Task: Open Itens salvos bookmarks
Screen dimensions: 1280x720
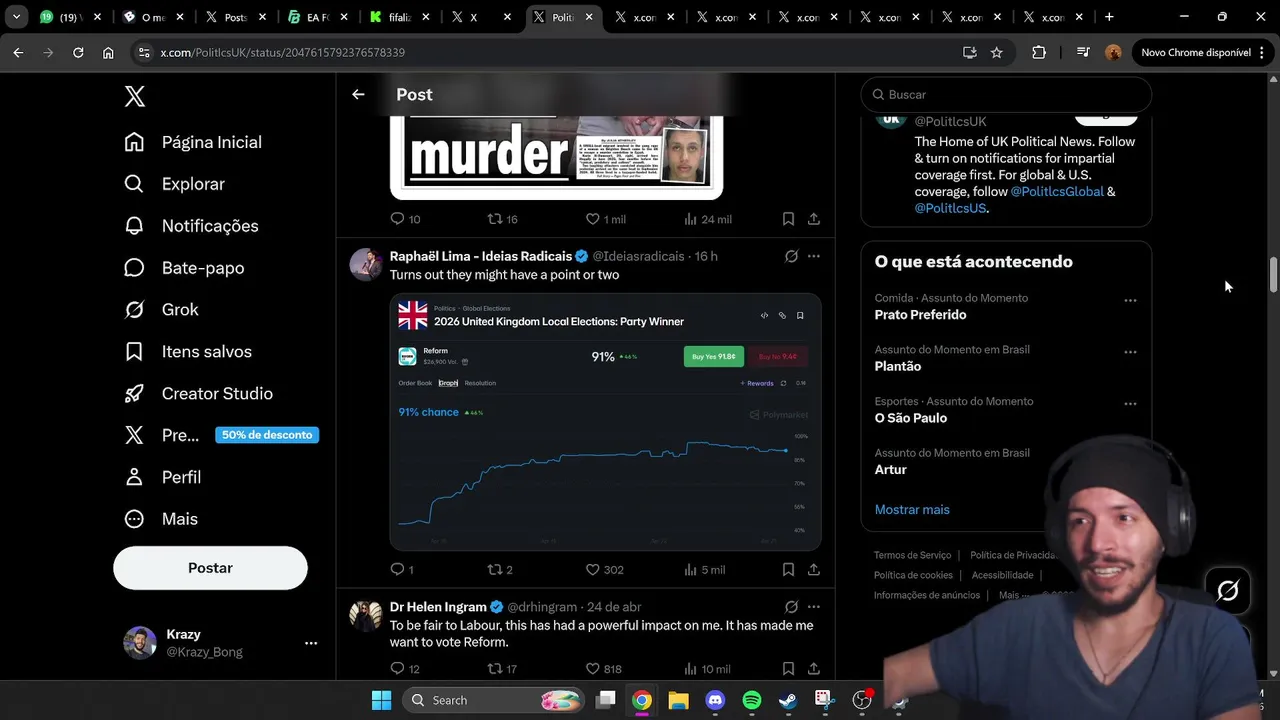Action: point(188,352)
